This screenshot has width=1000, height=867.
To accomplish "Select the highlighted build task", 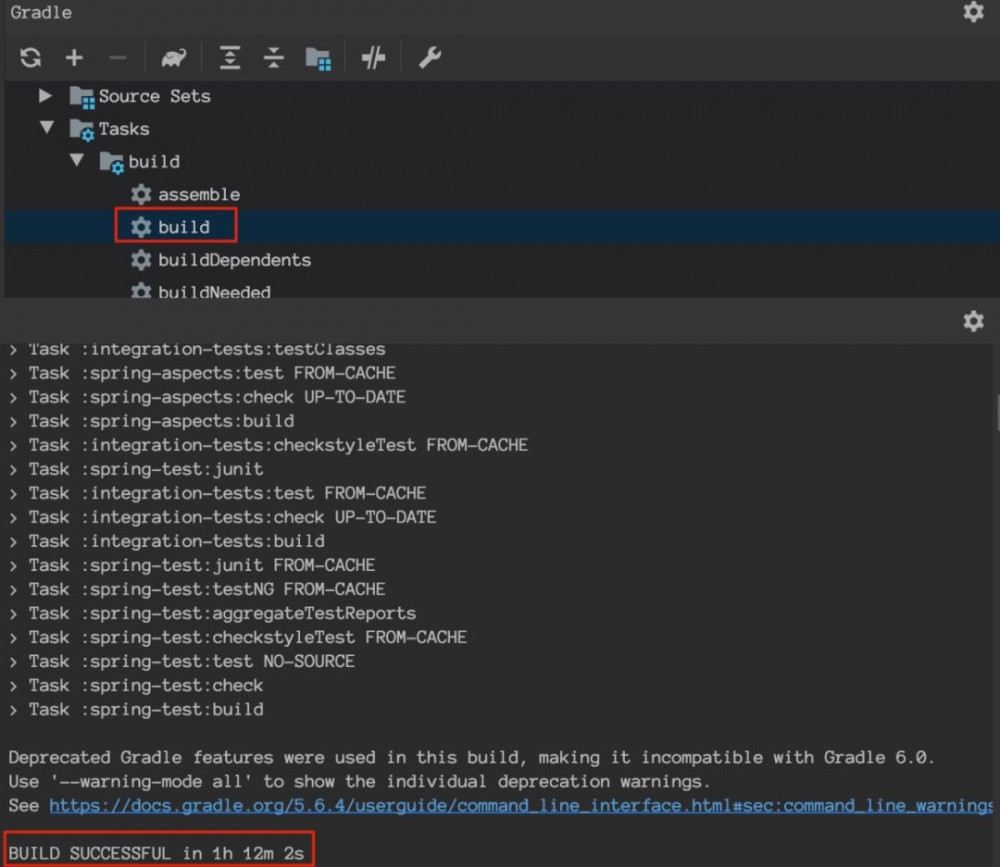I will click(183, 227).
